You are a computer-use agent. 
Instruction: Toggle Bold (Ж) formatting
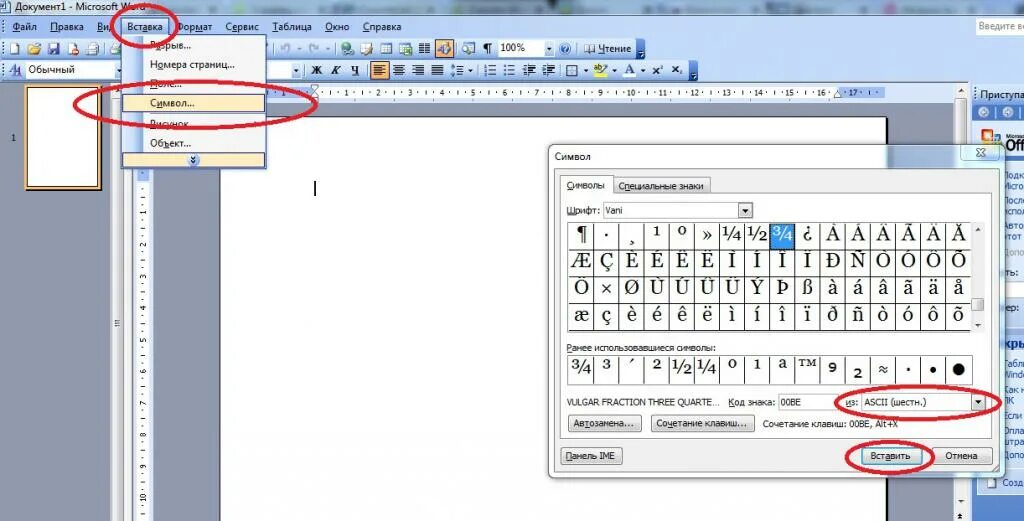pos(317,70)
